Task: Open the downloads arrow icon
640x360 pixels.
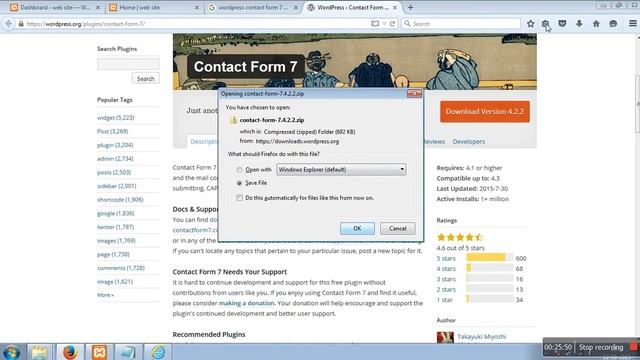Action: (x=579, y=24)
